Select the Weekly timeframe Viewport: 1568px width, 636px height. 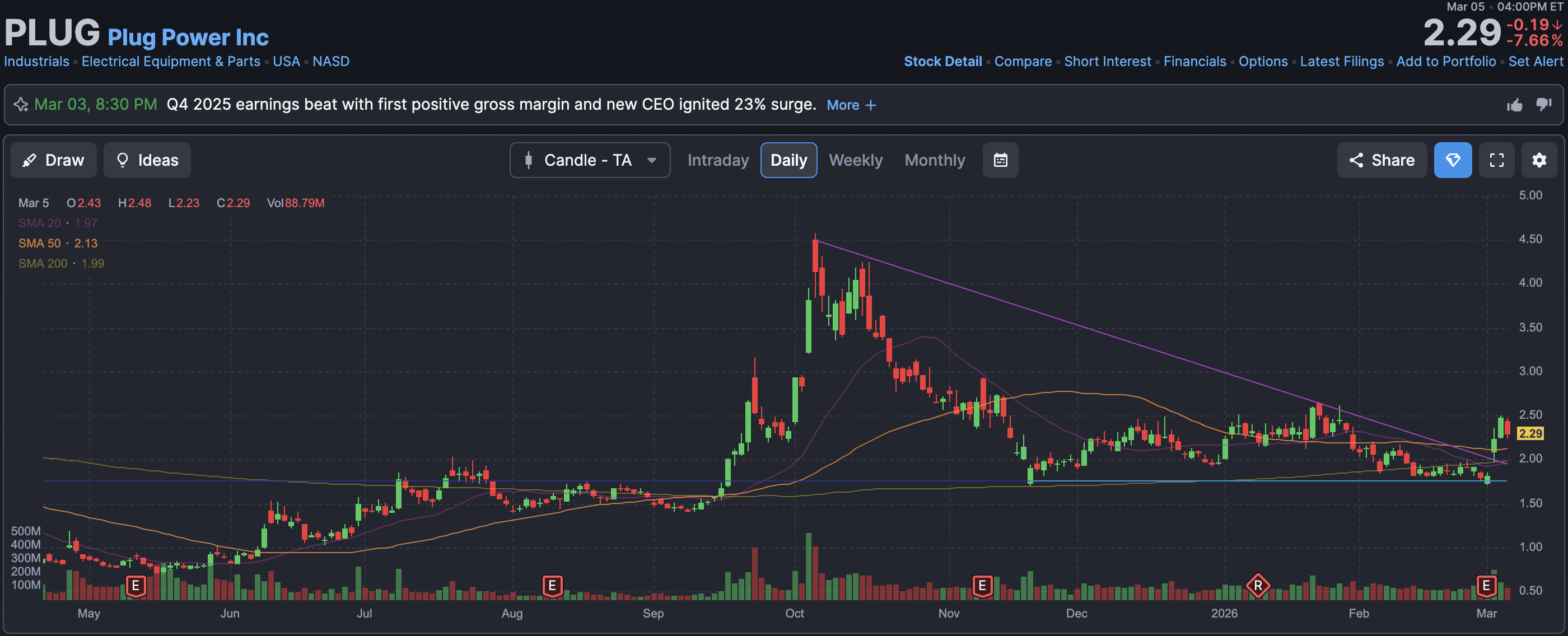pyautogui.click(x=855, y=160)
